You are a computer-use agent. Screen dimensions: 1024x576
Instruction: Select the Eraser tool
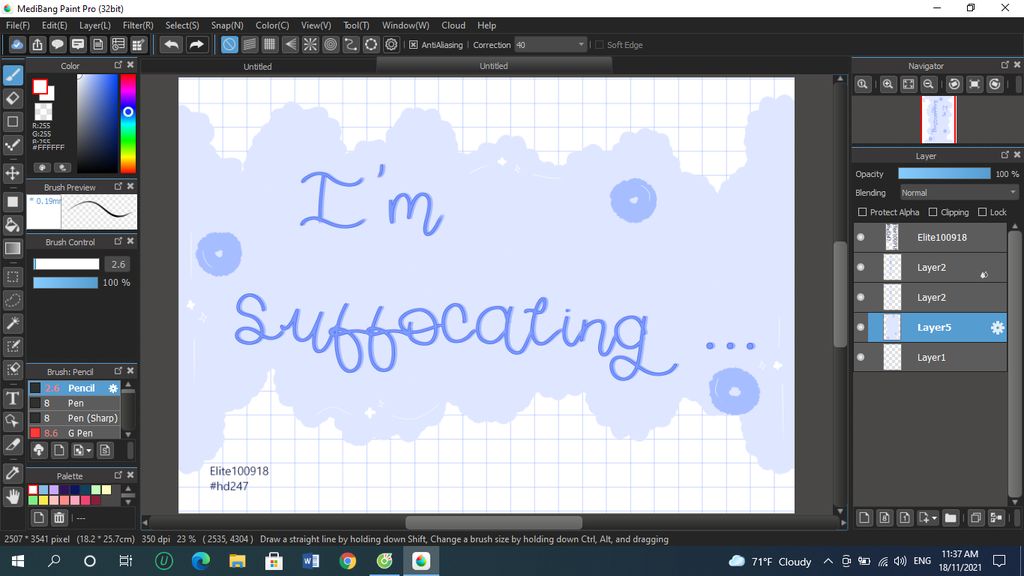(x=13, y=99)
